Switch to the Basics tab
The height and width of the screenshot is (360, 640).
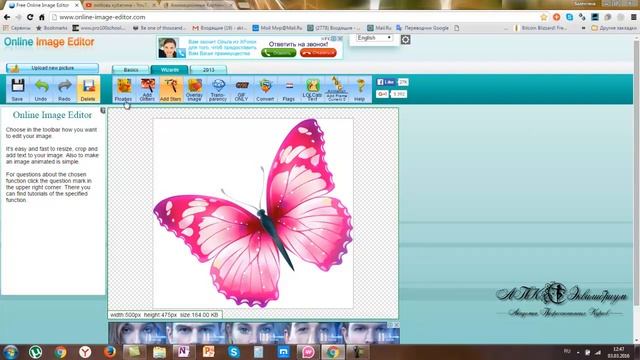pyautogui.click(x=131, y=69)
